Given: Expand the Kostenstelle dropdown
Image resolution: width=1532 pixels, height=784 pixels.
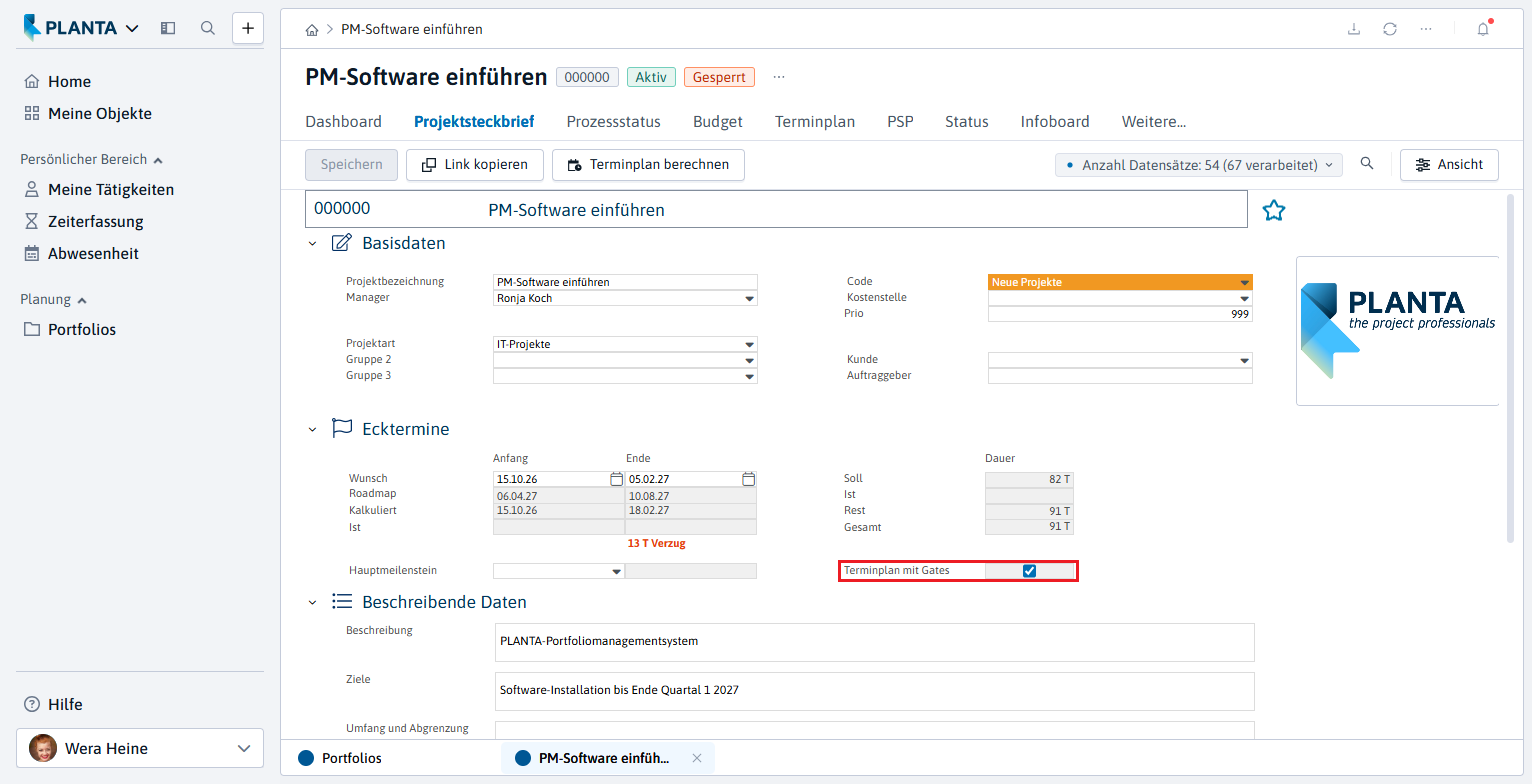Looking at the screenshot, I should [x=1244, y=298].
